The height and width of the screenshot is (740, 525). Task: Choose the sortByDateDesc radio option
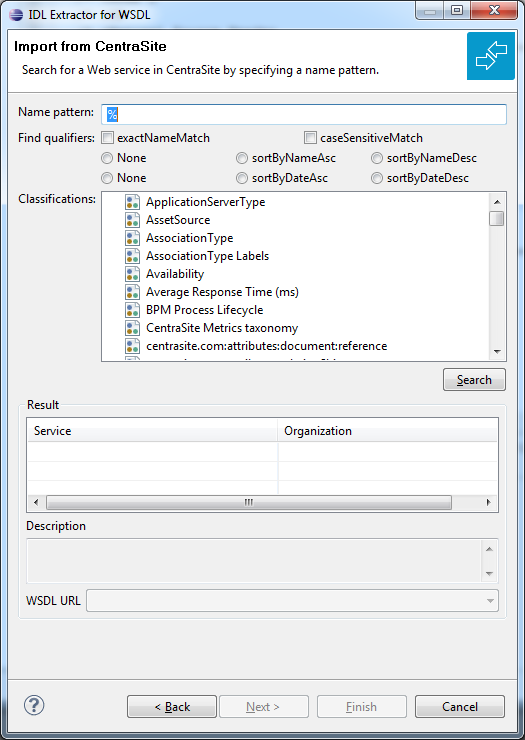tap(377, 178)
